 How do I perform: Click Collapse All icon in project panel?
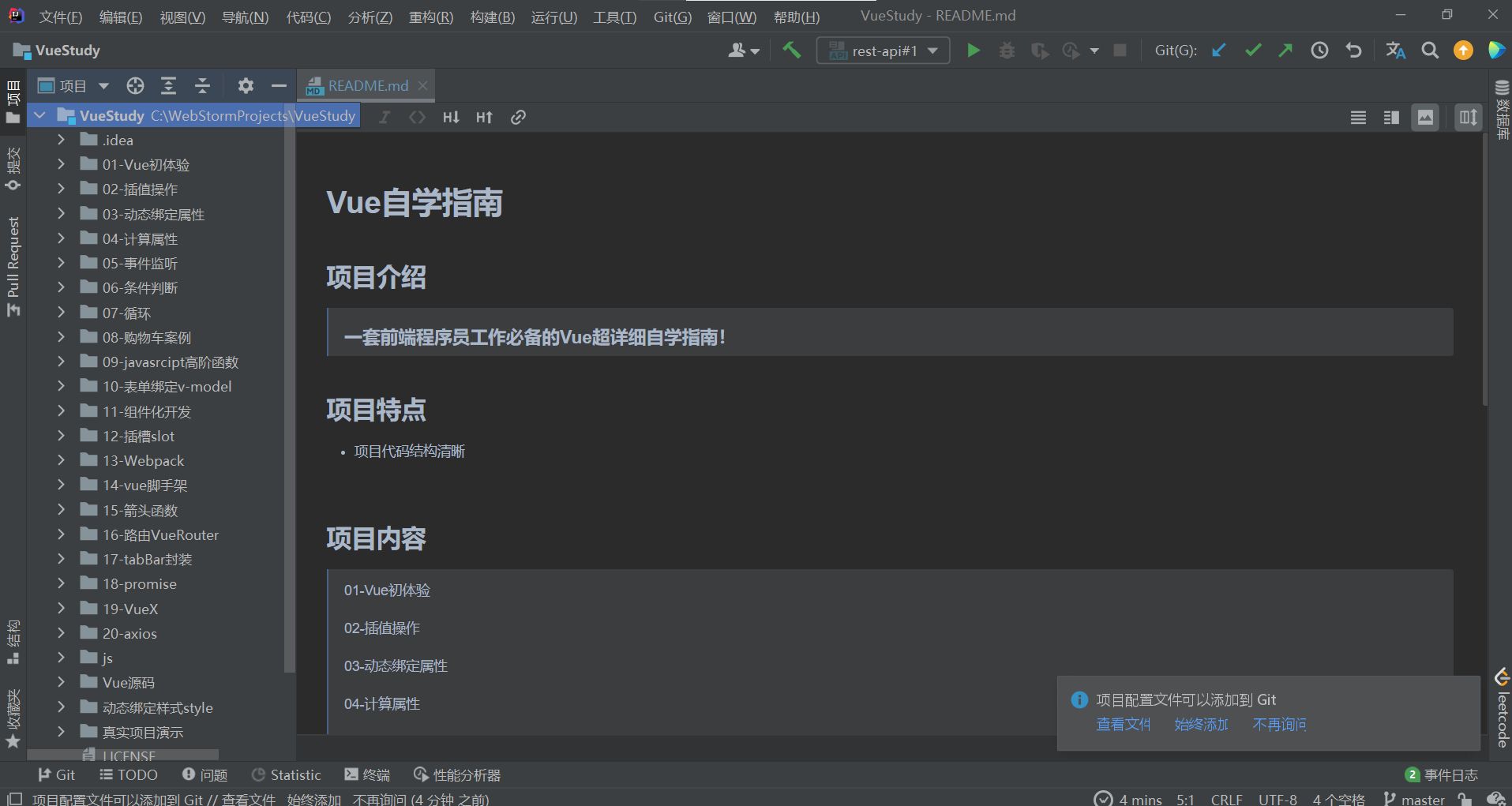(202, 85)
